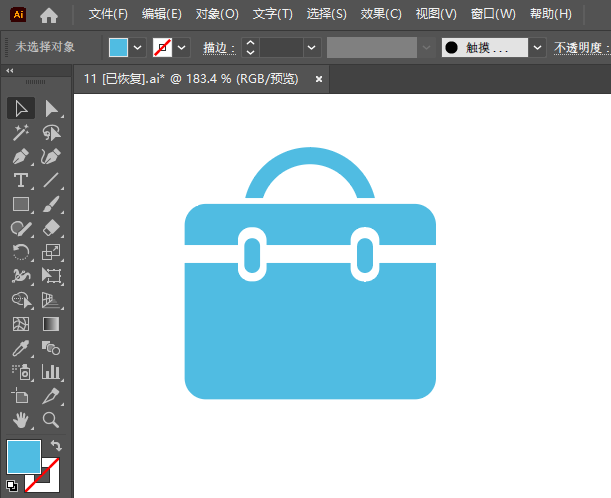Click the 触摸 brush definition field
The height and width of the screenshot is (498, 611).
(x=485, y=48)
